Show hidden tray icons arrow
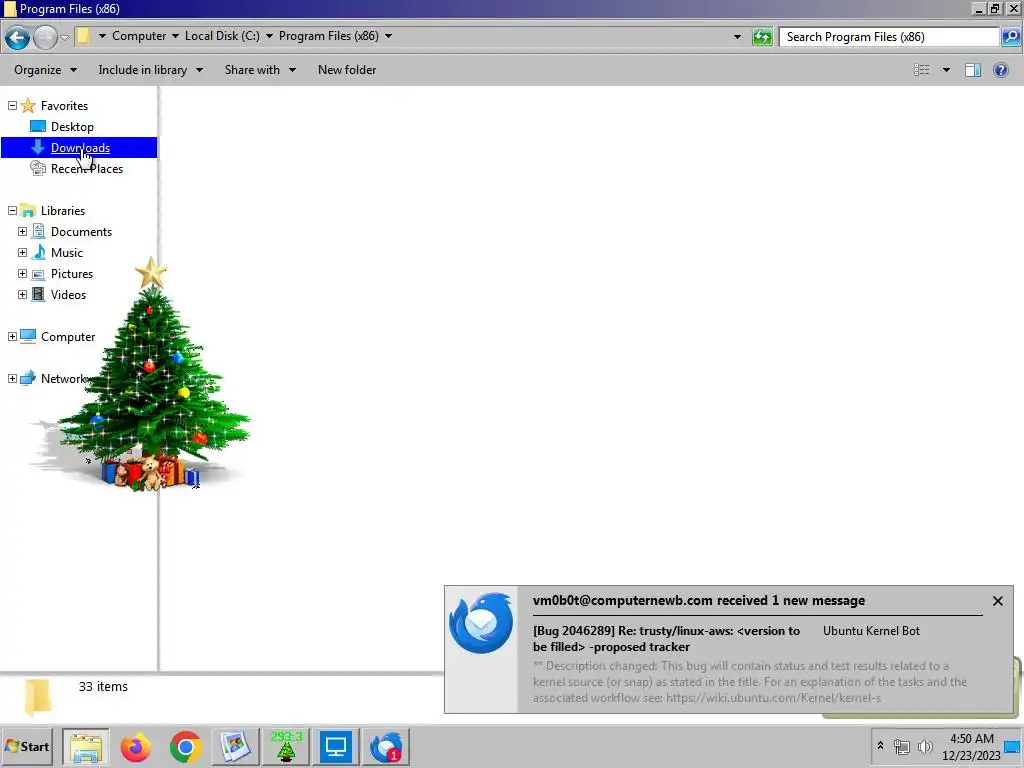Image resolution: width=1024 pixels, height=768 pixels. pyautogui.click(x=880, y=746)
